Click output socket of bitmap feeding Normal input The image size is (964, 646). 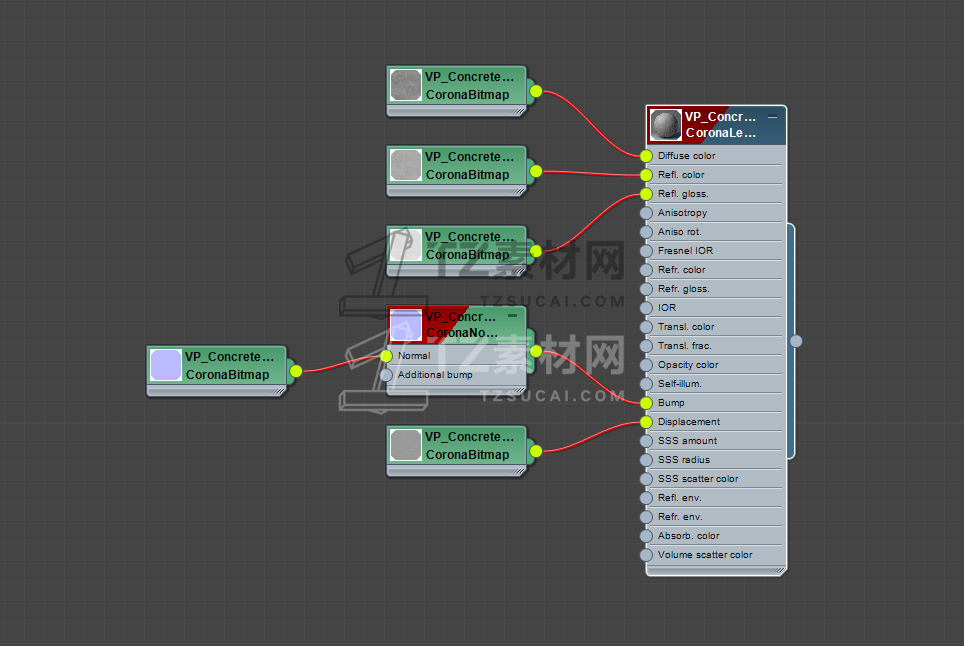point(296,371)
